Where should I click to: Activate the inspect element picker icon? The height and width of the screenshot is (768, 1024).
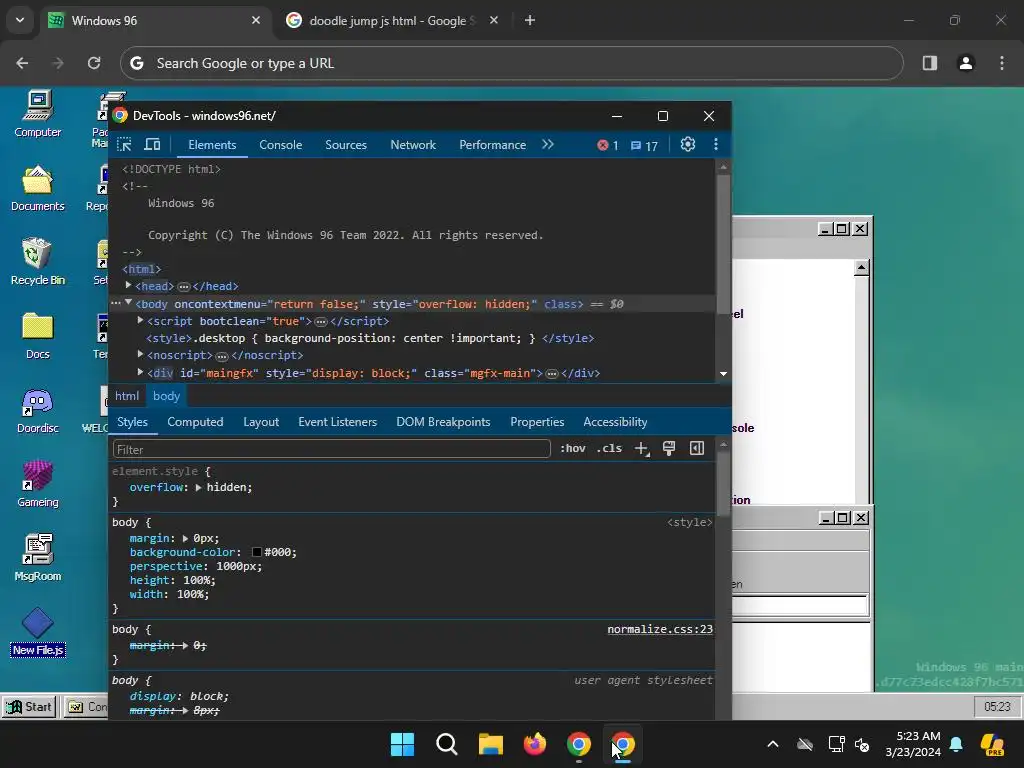[x=124, y=144]
